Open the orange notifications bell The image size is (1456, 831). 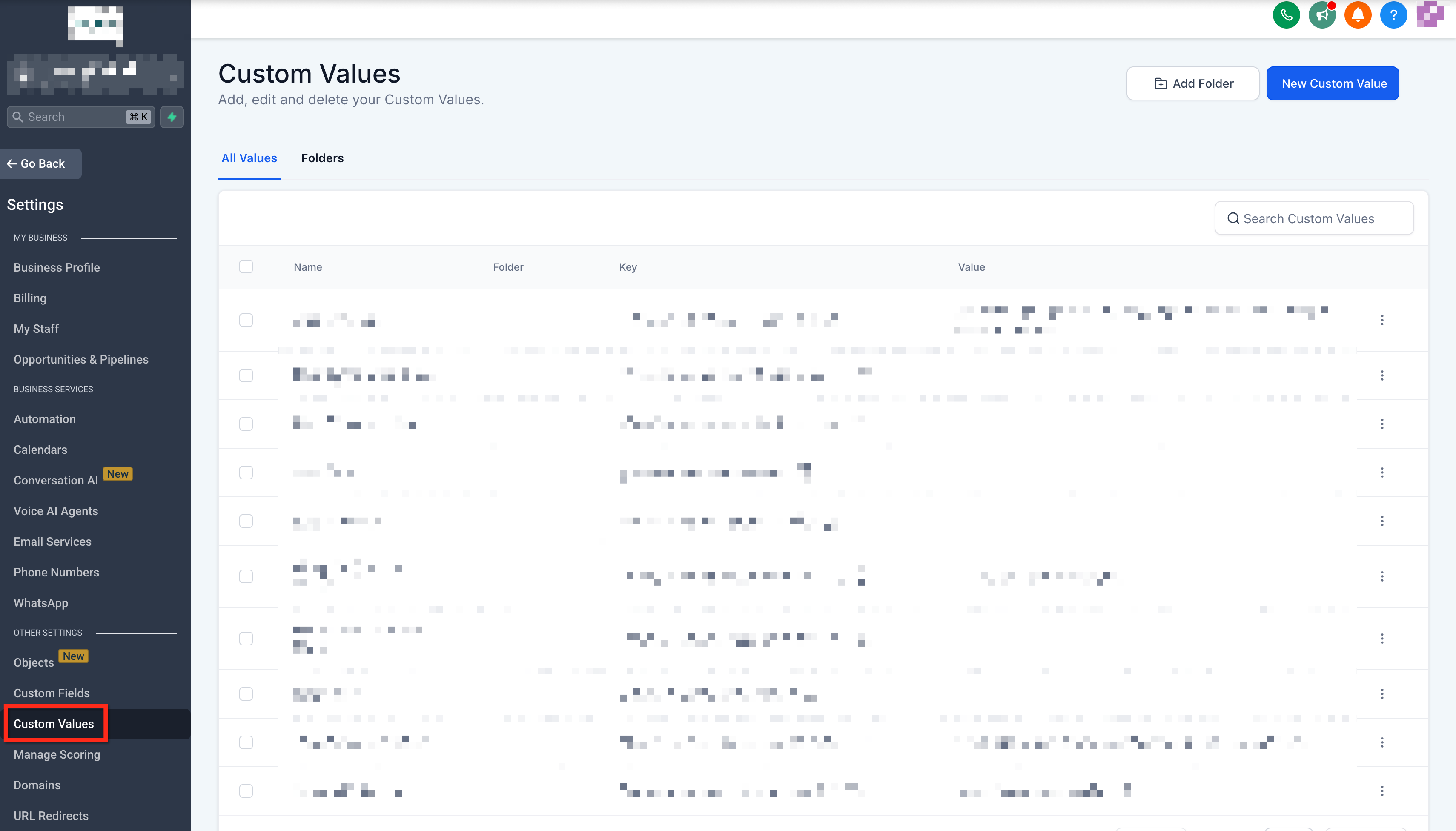[1358, 15]
